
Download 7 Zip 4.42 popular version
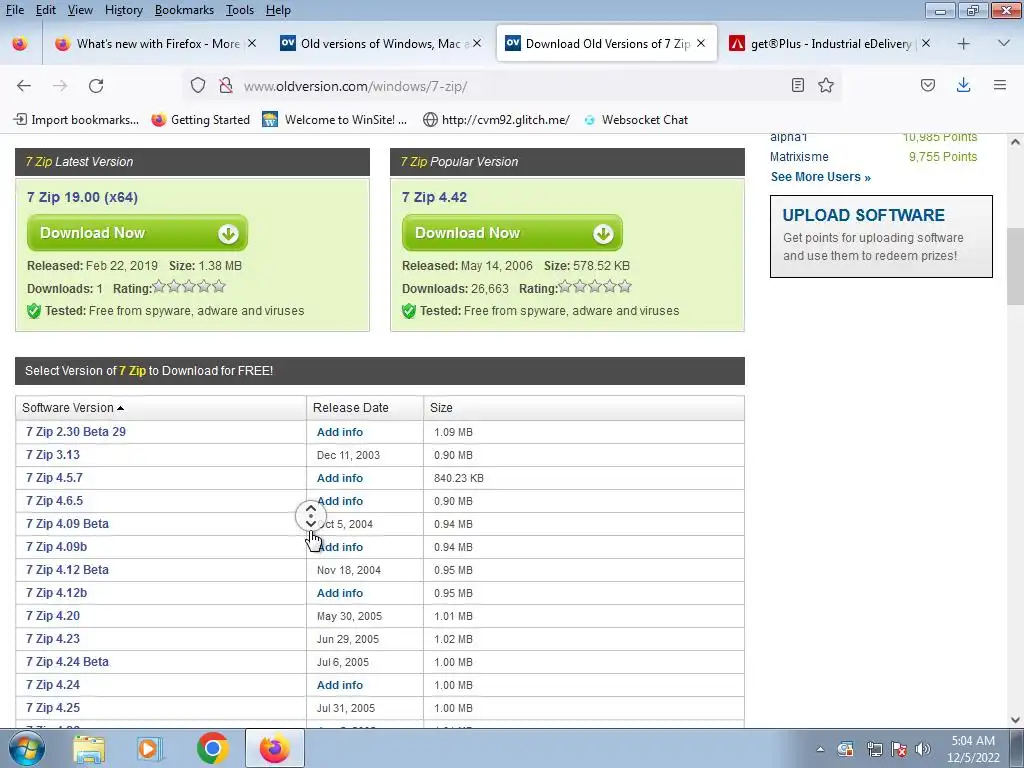512,233
